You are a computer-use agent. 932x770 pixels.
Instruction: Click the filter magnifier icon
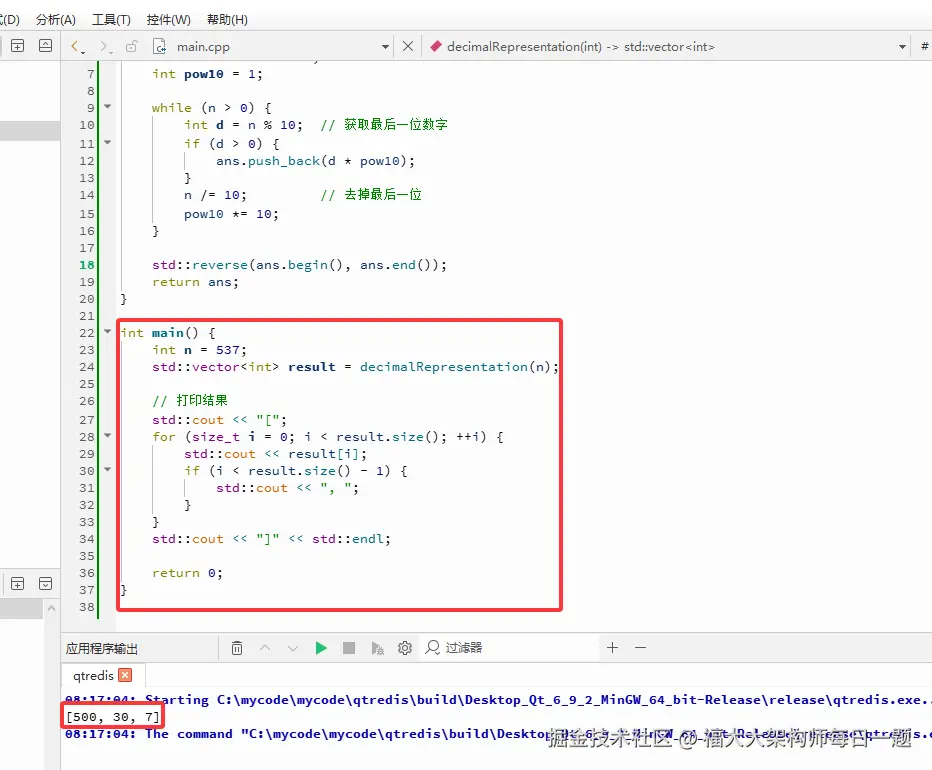point(433,647)
